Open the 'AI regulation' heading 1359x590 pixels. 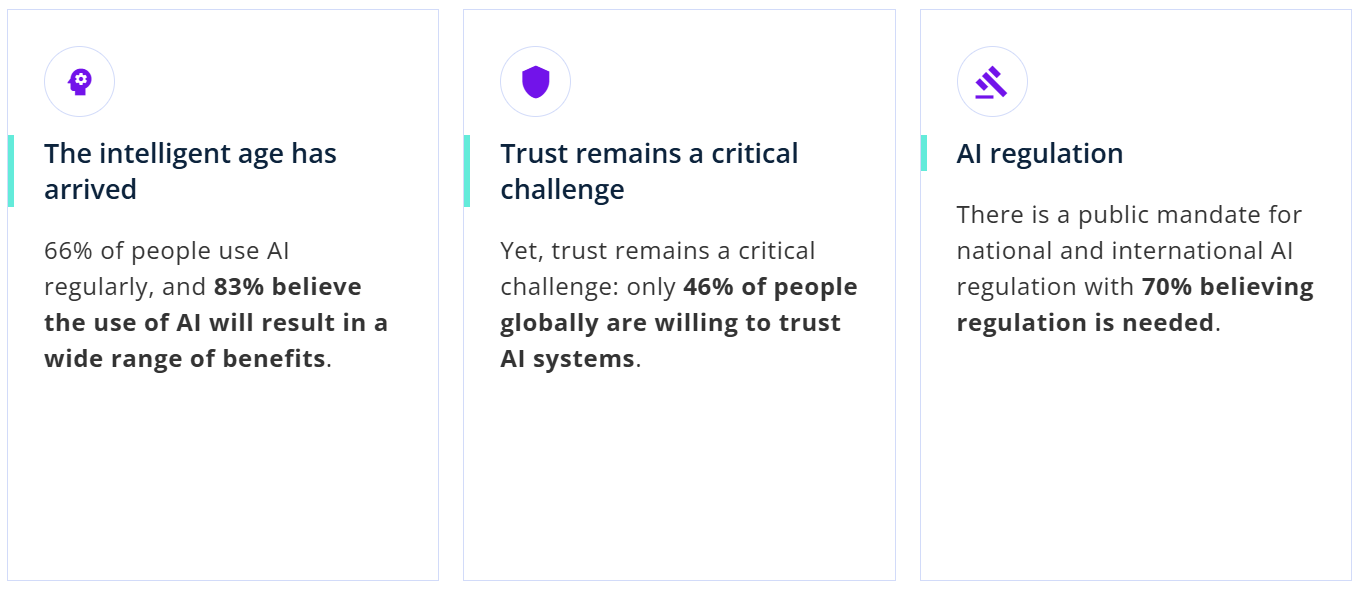click(1040, 154)
